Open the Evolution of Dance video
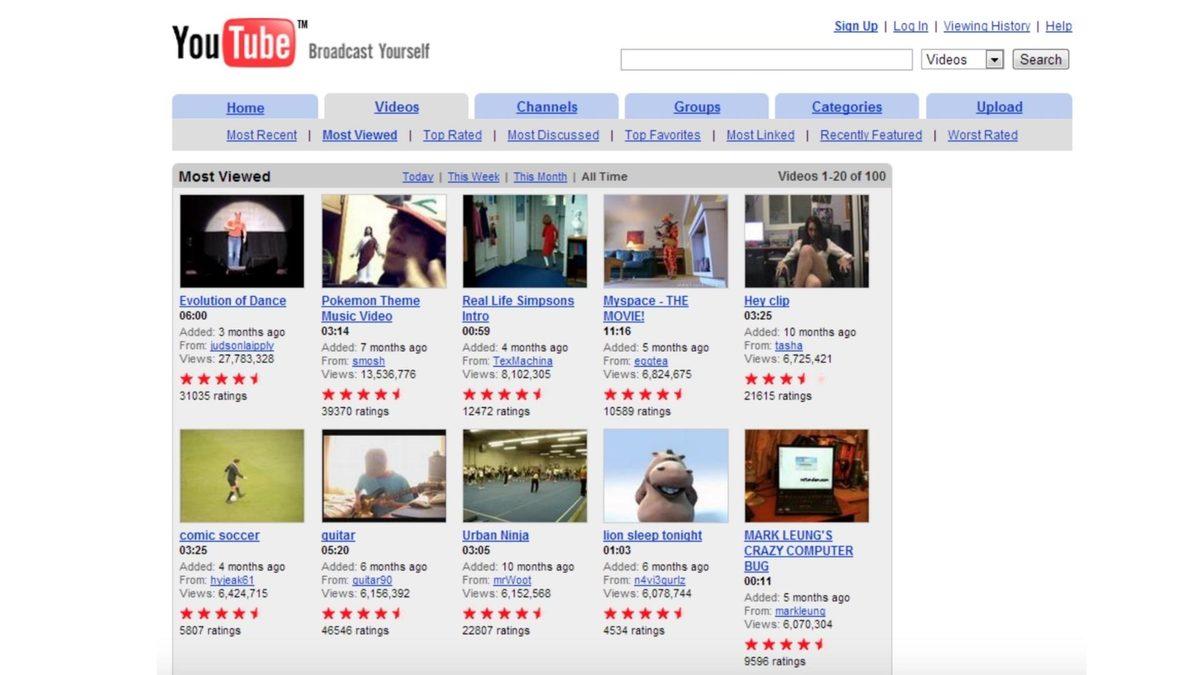1200x675 pixels. point(233,300)
